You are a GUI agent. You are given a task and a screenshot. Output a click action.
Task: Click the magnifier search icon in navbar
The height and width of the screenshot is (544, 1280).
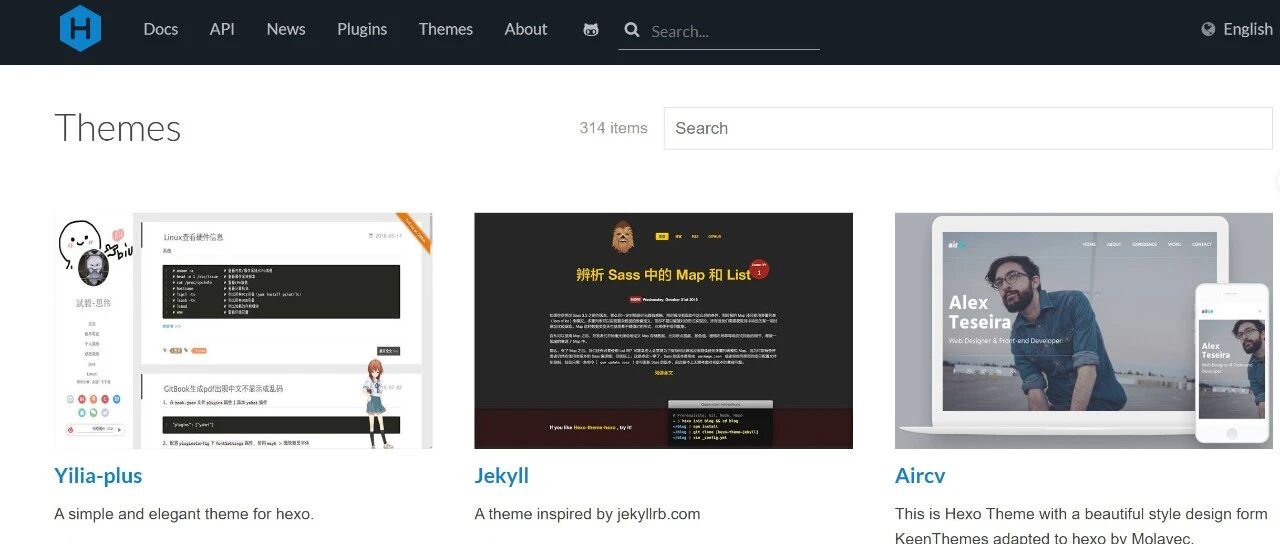click(632, 30)
